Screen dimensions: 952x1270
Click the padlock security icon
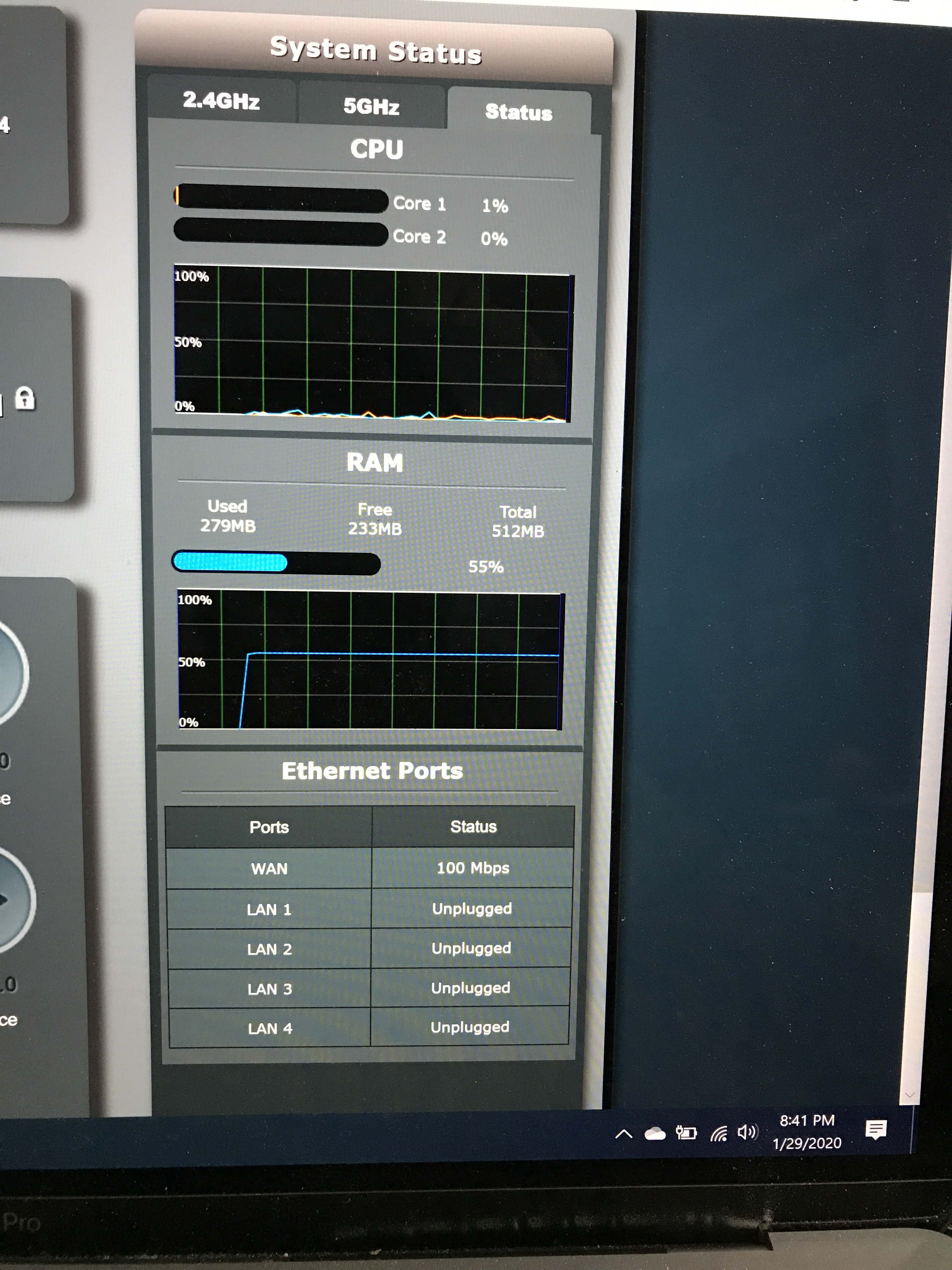pos(25,398)
